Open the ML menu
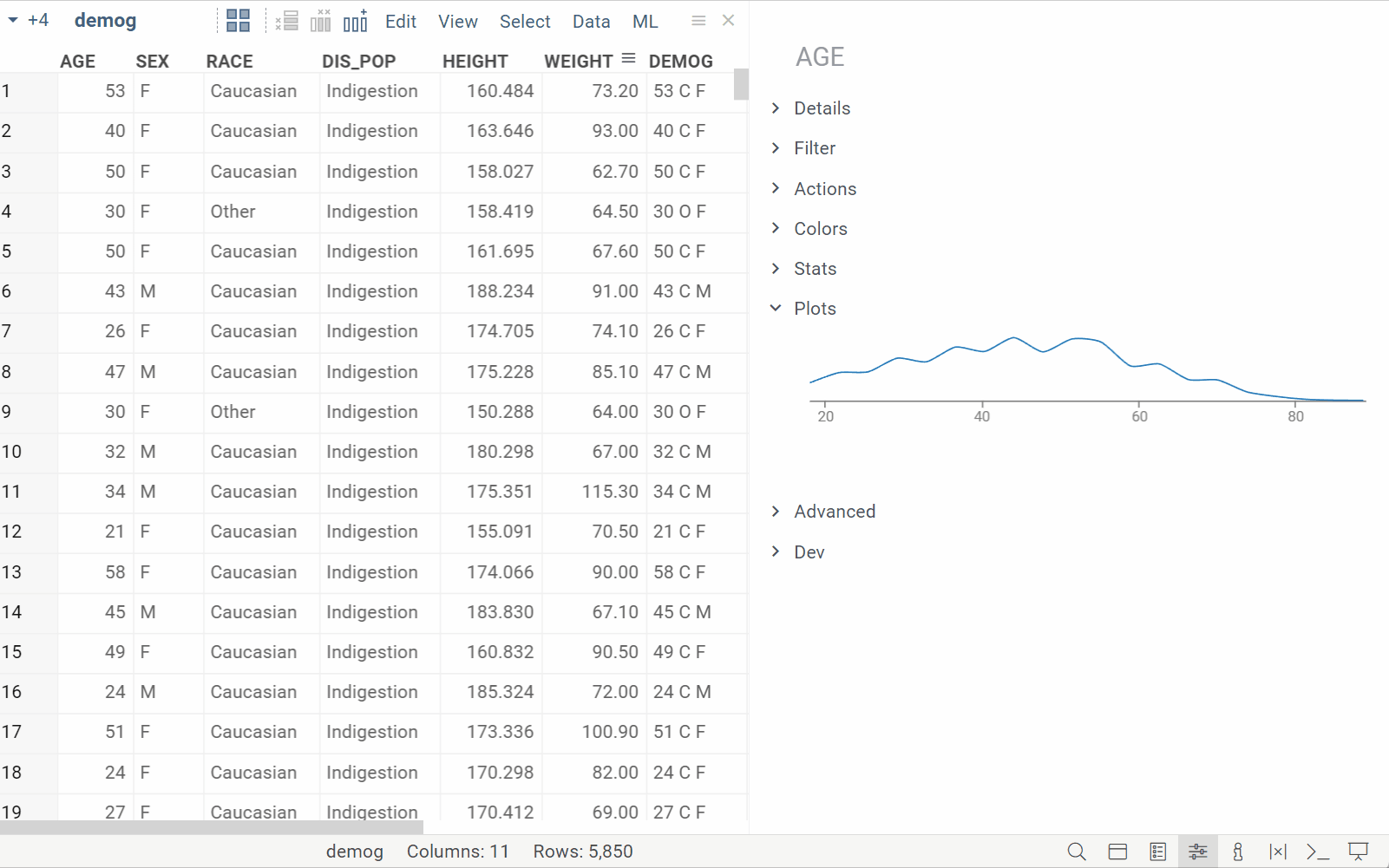The height and width of the screenshot is (868, 1389). [645, 22]
